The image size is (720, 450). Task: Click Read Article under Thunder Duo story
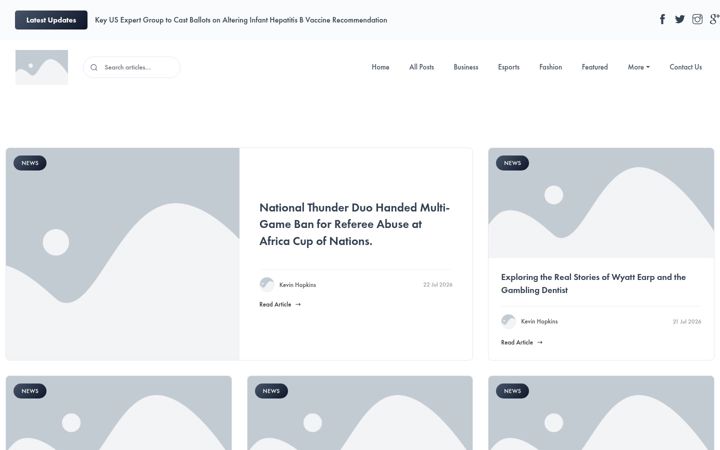pyautogui.click(x=280, y=304)
